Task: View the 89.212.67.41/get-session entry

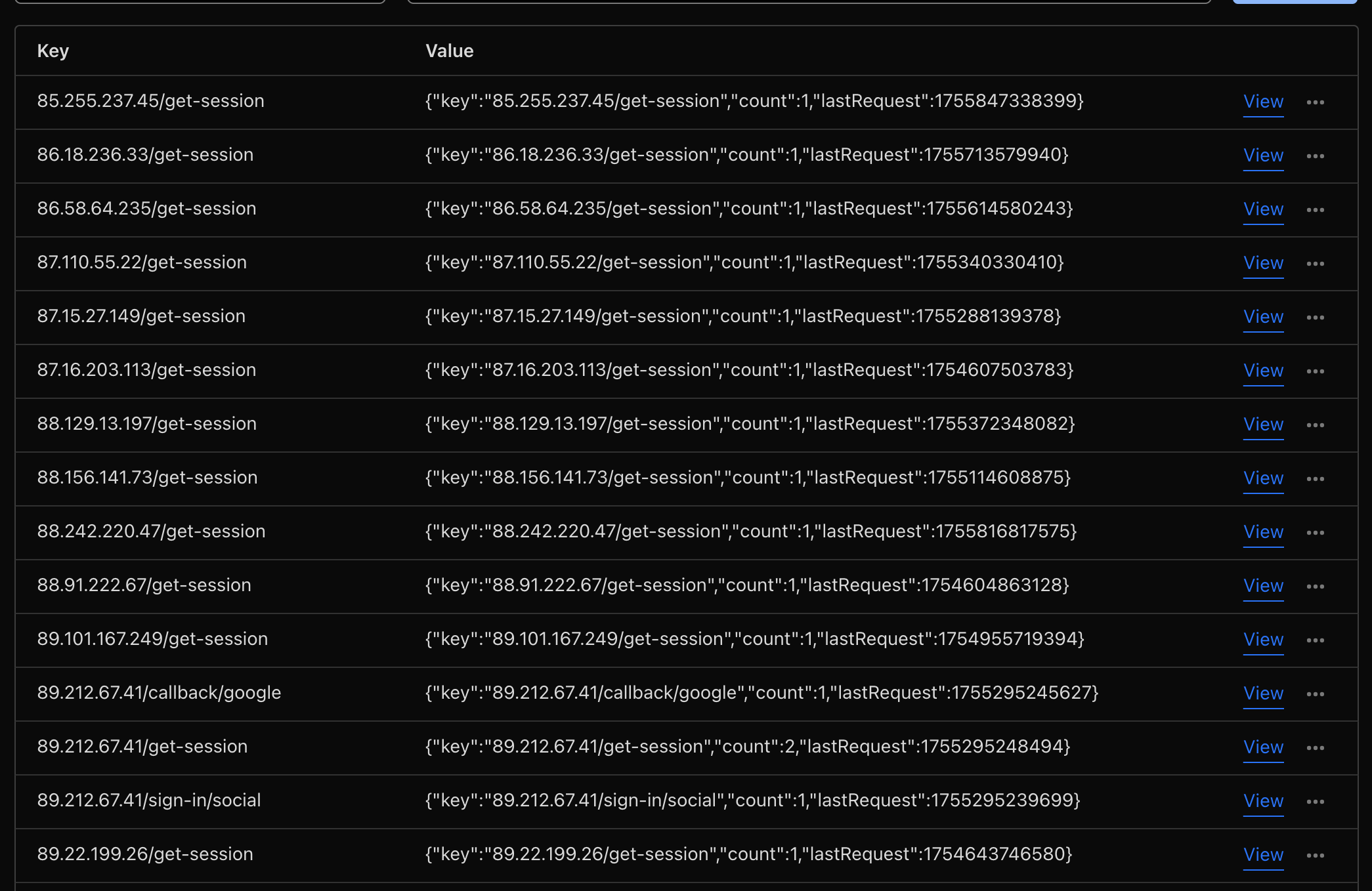Action: point(1263,747)
